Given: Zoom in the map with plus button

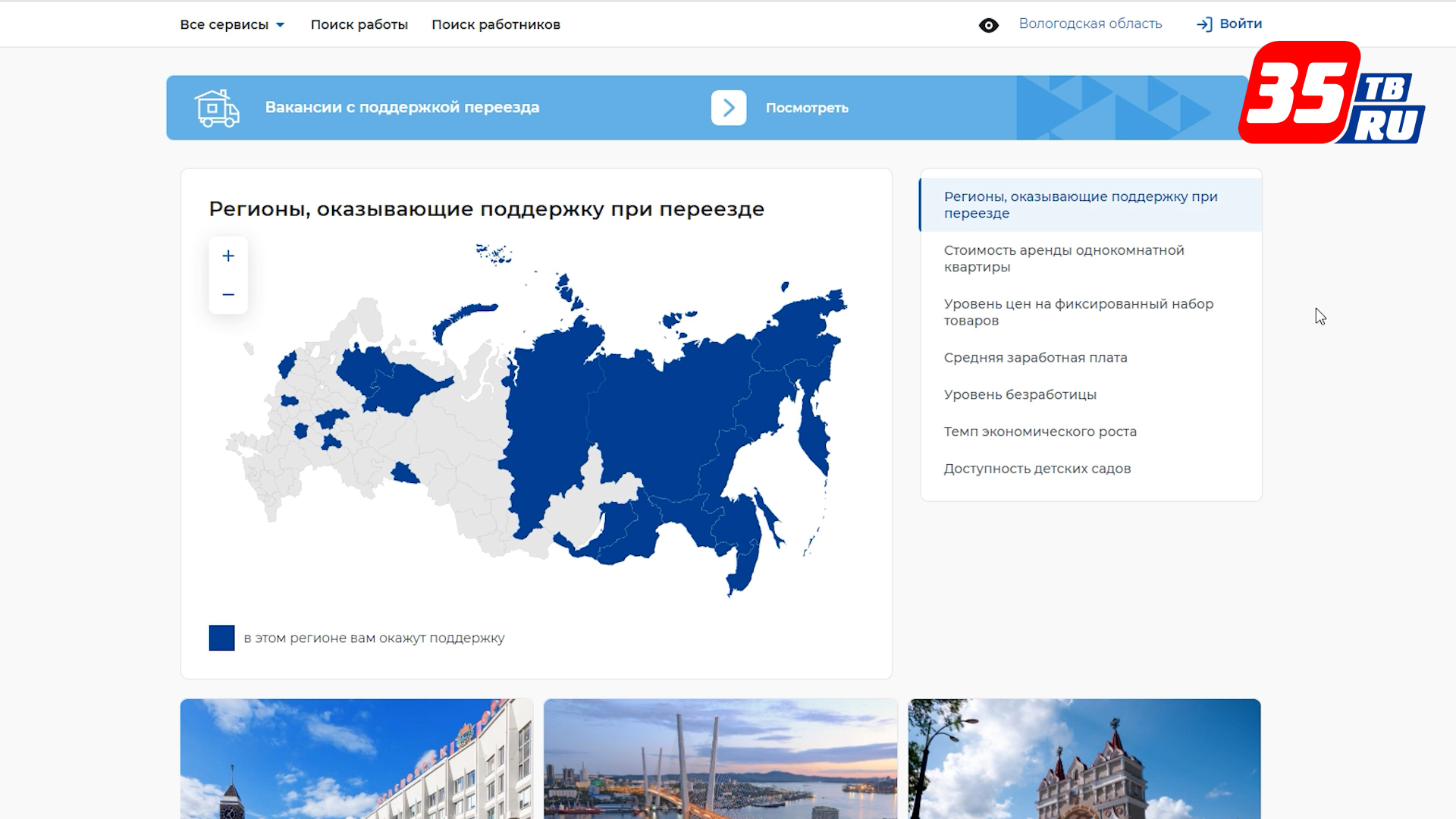Looking at the screenshot, I should [x=228, y=256].
